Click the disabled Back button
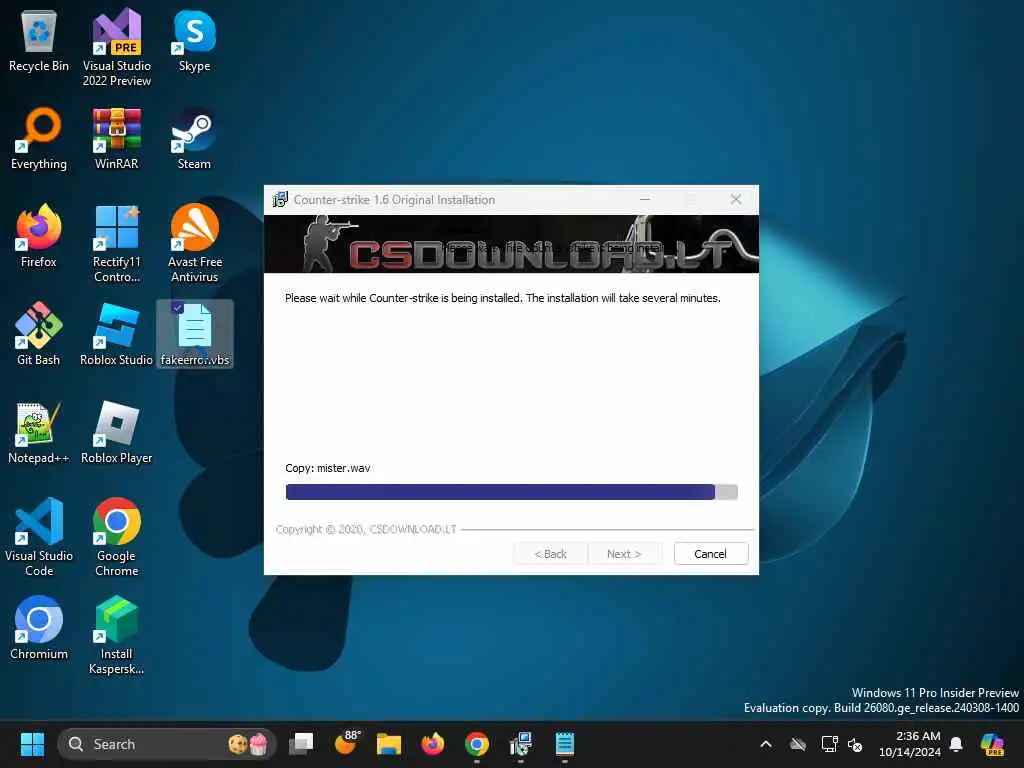The image size is (1024, 768). 551,554
